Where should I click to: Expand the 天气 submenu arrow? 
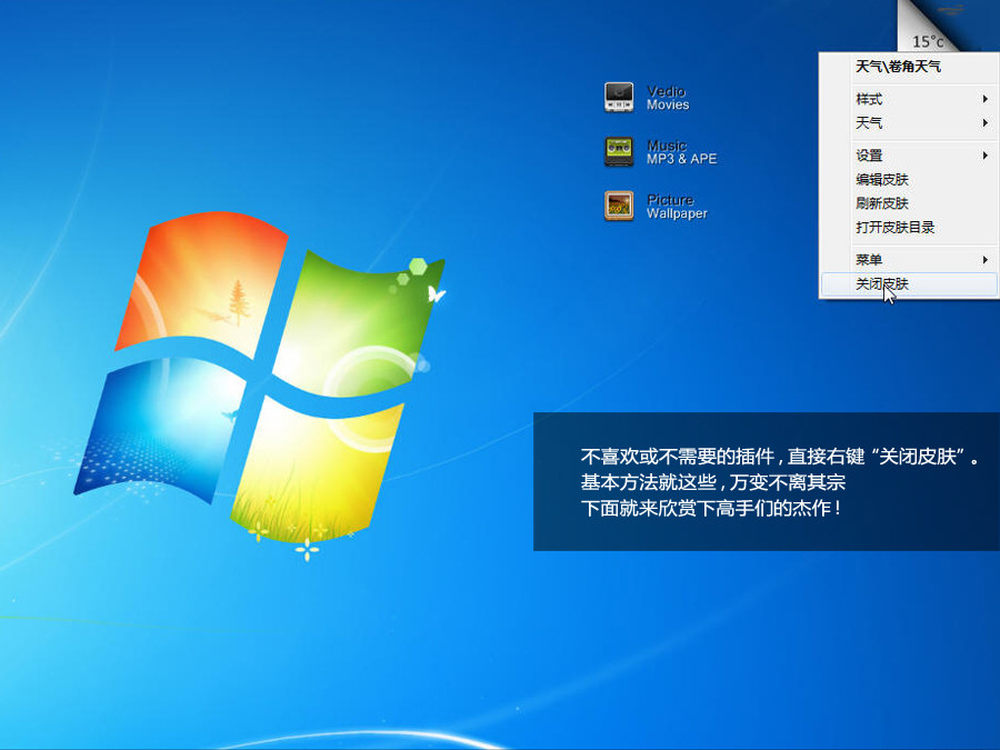[x=985, y=123]
